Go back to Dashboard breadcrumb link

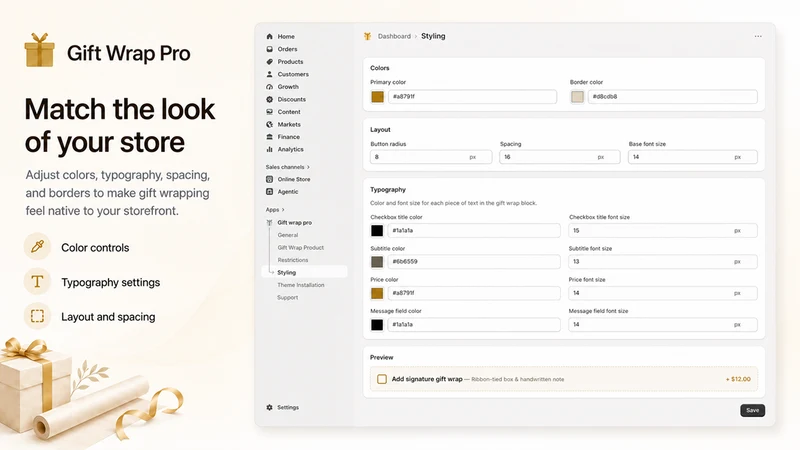click(394, 36)
